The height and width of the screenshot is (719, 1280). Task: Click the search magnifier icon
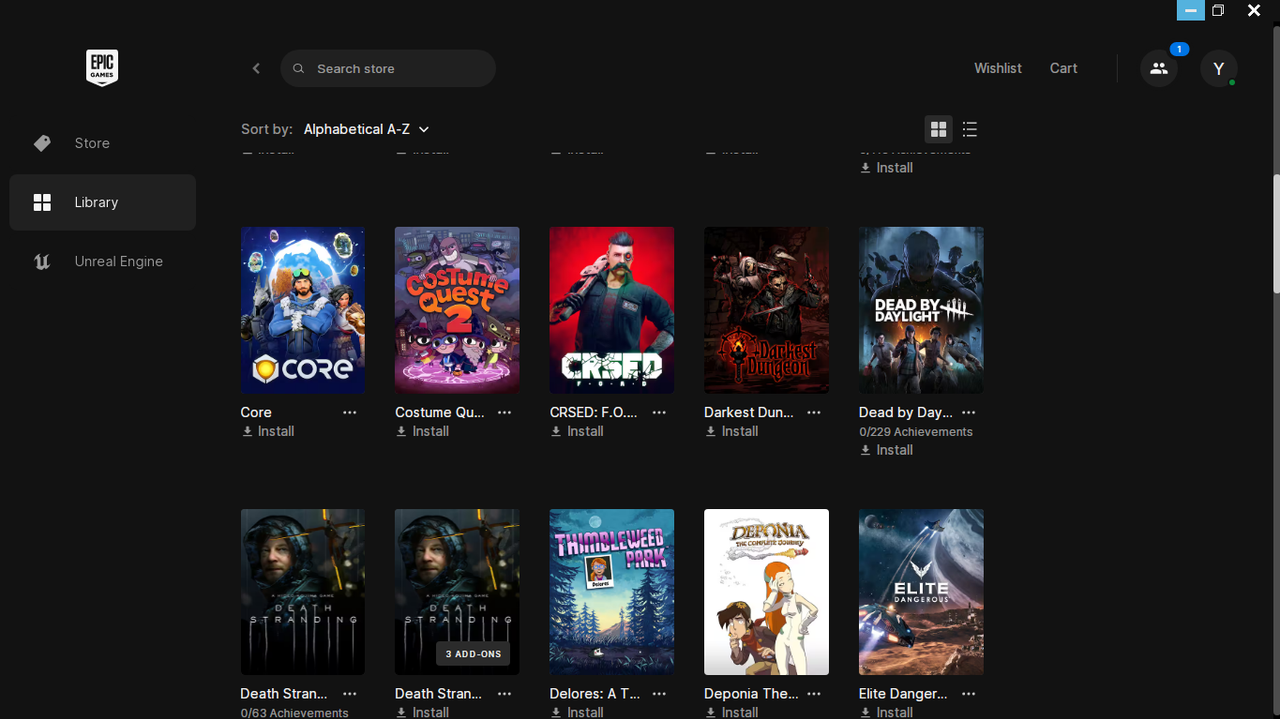tap(299, 69)
